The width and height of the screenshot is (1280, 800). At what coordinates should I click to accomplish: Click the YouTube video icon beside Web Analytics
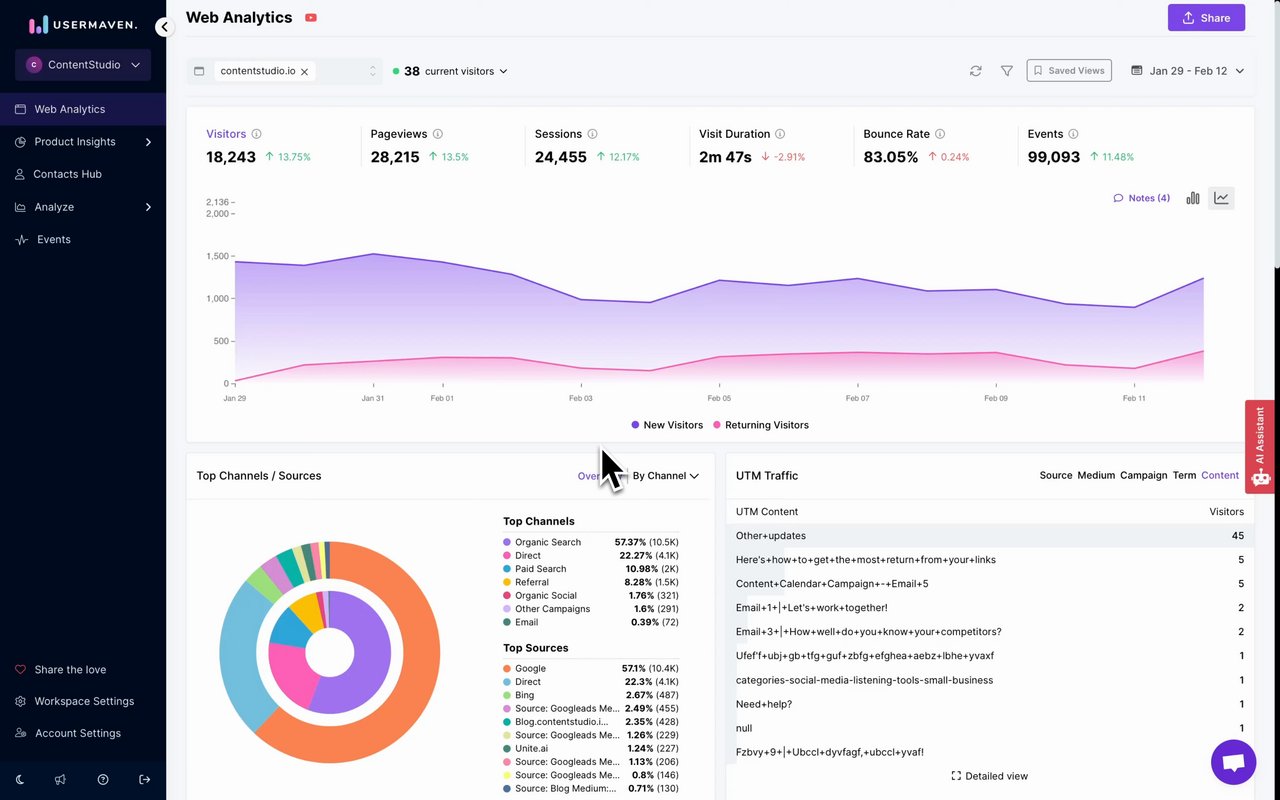point(311,18)
